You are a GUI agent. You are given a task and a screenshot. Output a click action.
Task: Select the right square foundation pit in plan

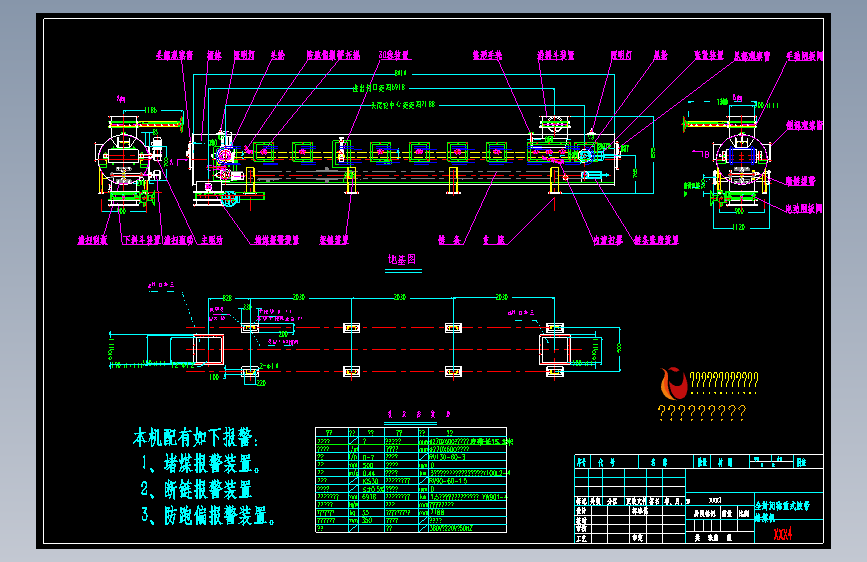pyautogui.click(x=555, y=350)
